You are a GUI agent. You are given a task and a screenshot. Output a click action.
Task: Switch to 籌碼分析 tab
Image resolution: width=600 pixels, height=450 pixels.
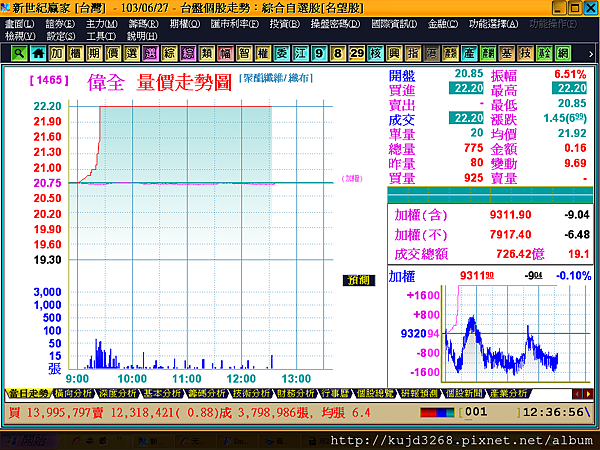click(x=207, y=393)
